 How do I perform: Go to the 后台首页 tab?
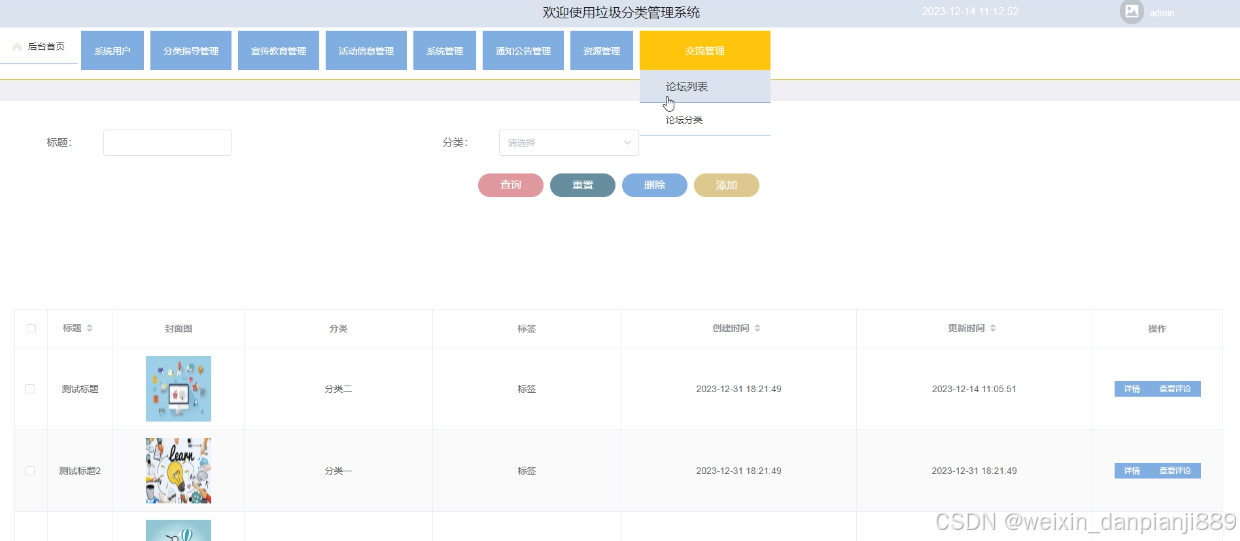[x=39, y=47]
